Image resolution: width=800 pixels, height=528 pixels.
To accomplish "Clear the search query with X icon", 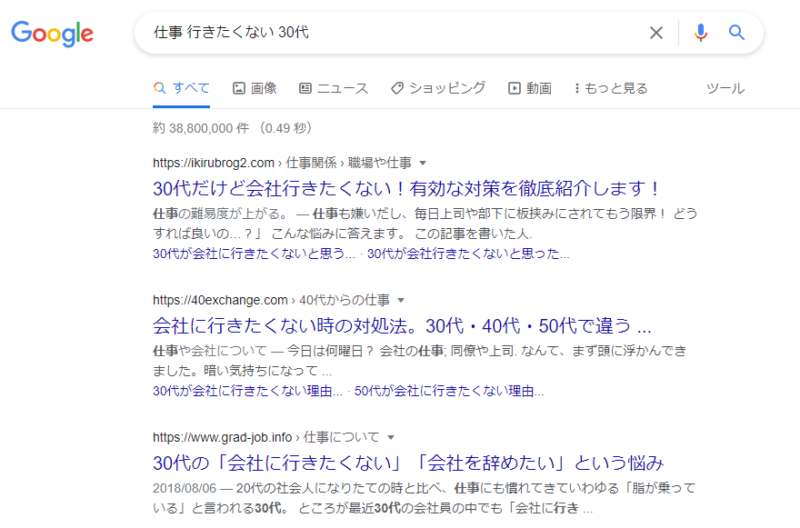I will [656, 33].
